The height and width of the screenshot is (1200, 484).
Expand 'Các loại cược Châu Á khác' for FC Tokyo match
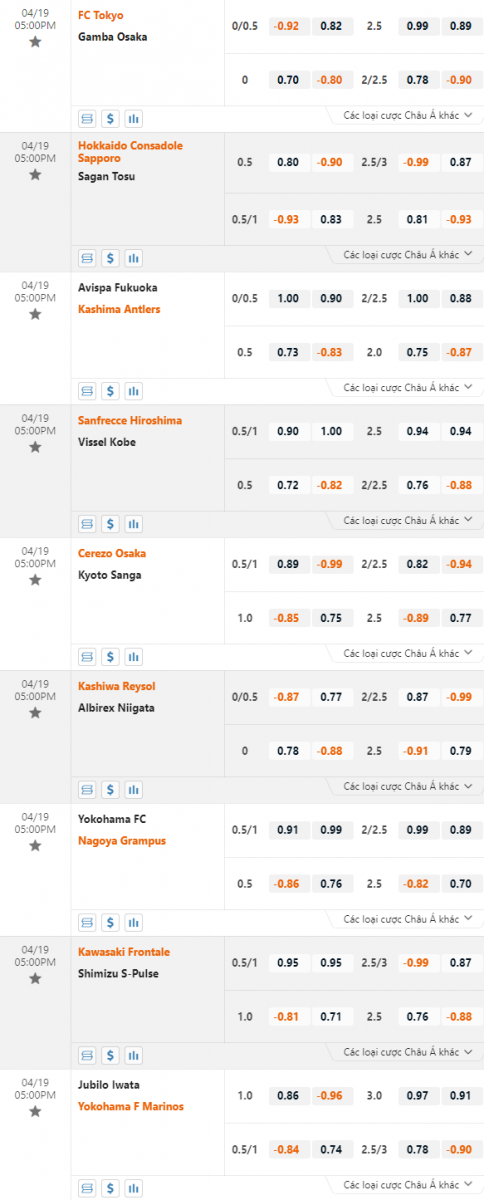pos(407,116)
